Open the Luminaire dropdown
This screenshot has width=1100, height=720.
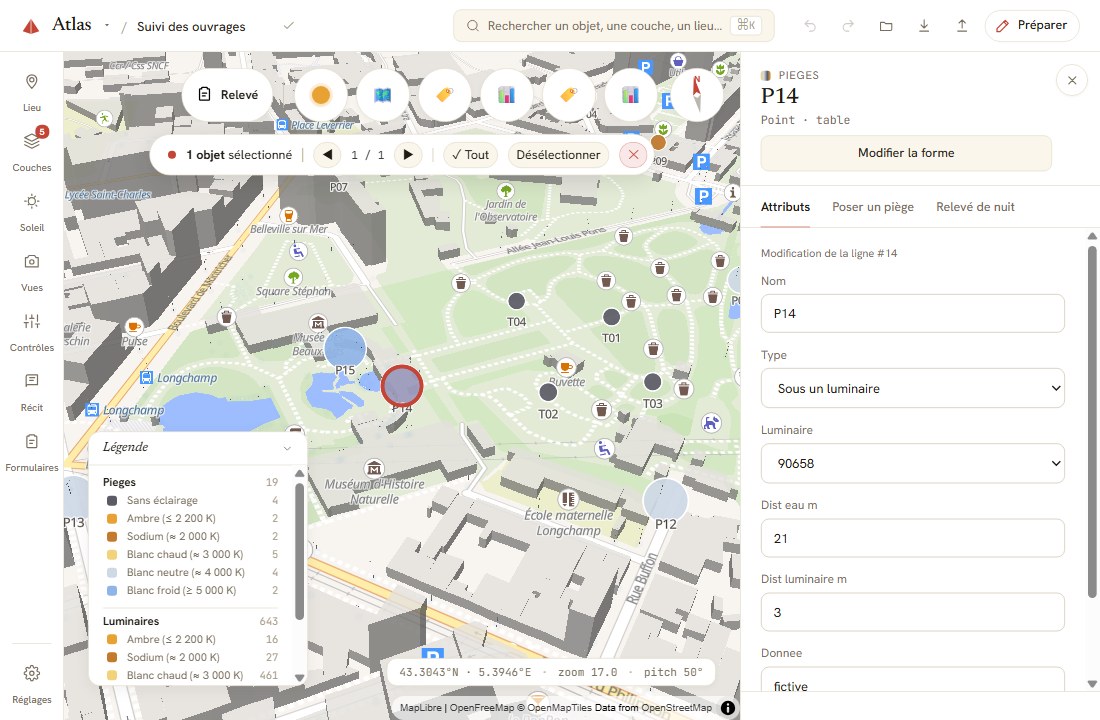[x=913, y=463]
